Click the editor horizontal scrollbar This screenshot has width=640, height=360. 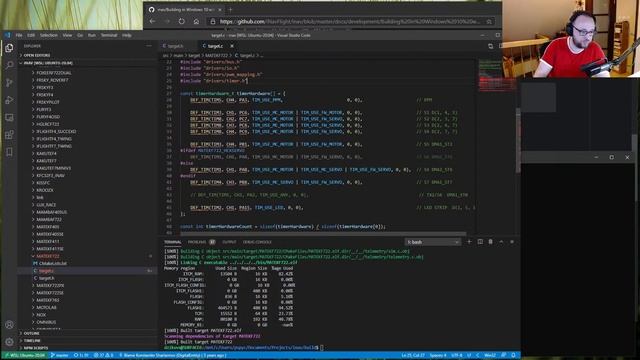point(323,234)
